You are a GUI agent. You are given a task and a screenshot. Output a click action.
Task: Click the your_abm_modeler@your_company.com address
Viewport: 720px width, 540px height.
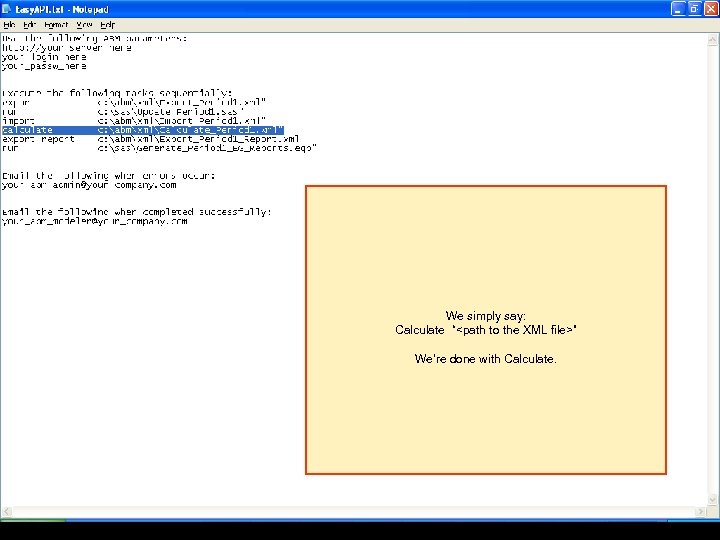[x=95, y=221]
